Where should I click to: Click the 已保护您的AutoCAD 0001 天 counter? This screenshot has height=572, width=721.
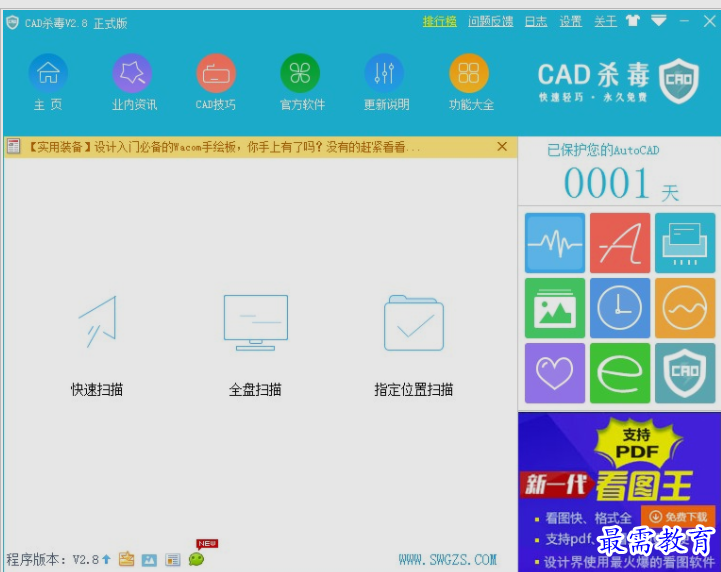(619, 172)
